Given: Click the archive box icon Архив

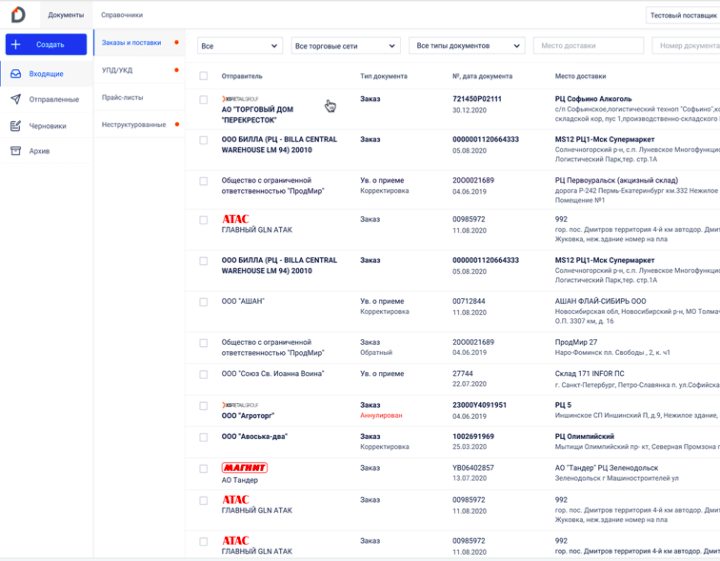Looking at the screenshot, I should point(16,151).
